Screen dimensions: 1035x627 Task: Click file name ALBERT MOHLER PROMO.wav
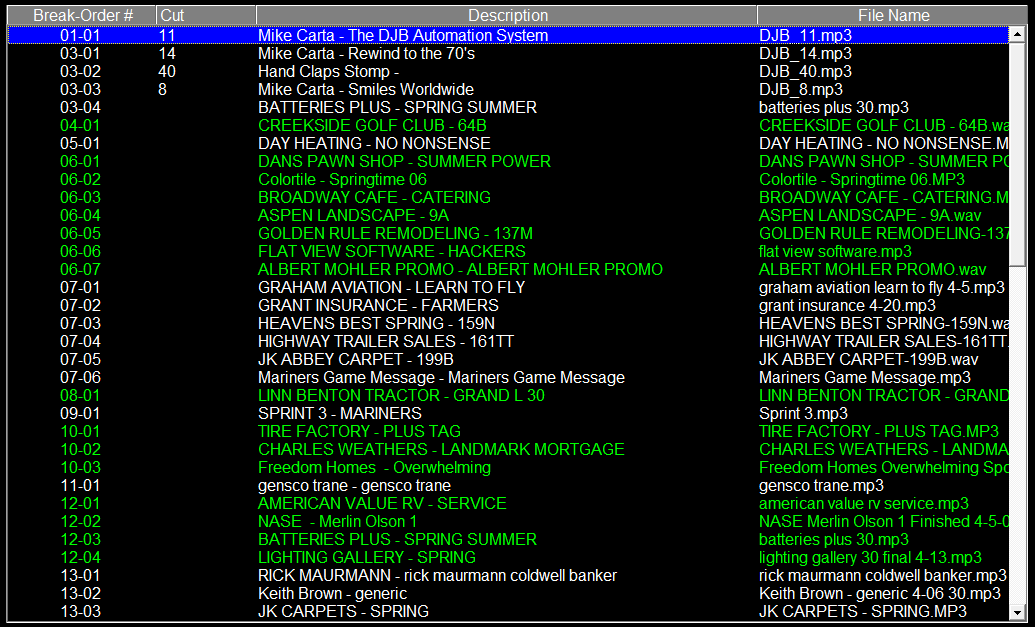point(873,269)
